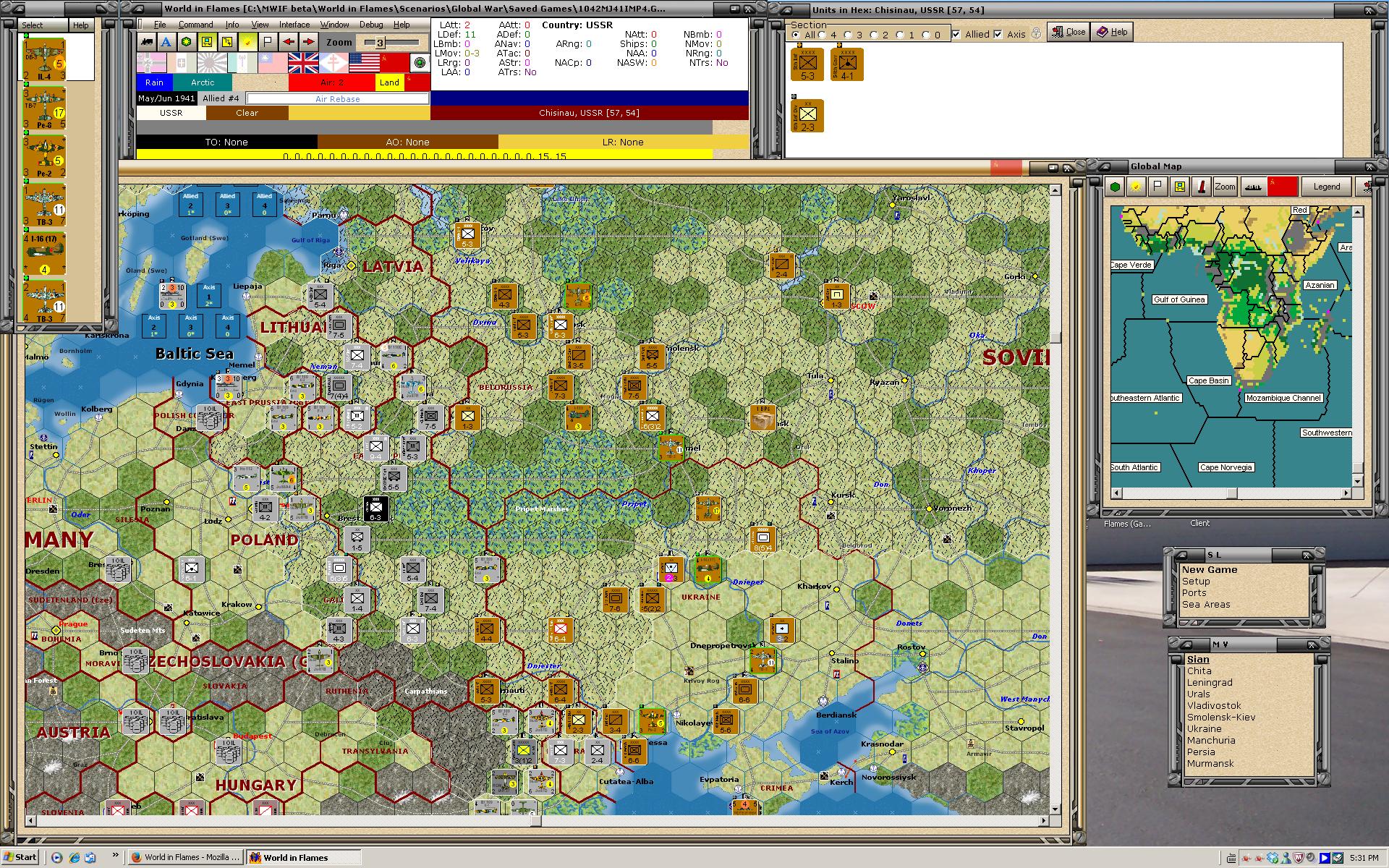Click the yellow sun toolbar icon in main toolbar
The height and width of the screenshot is (868, 1389).
pyautogui.click(x=248, y=42)
